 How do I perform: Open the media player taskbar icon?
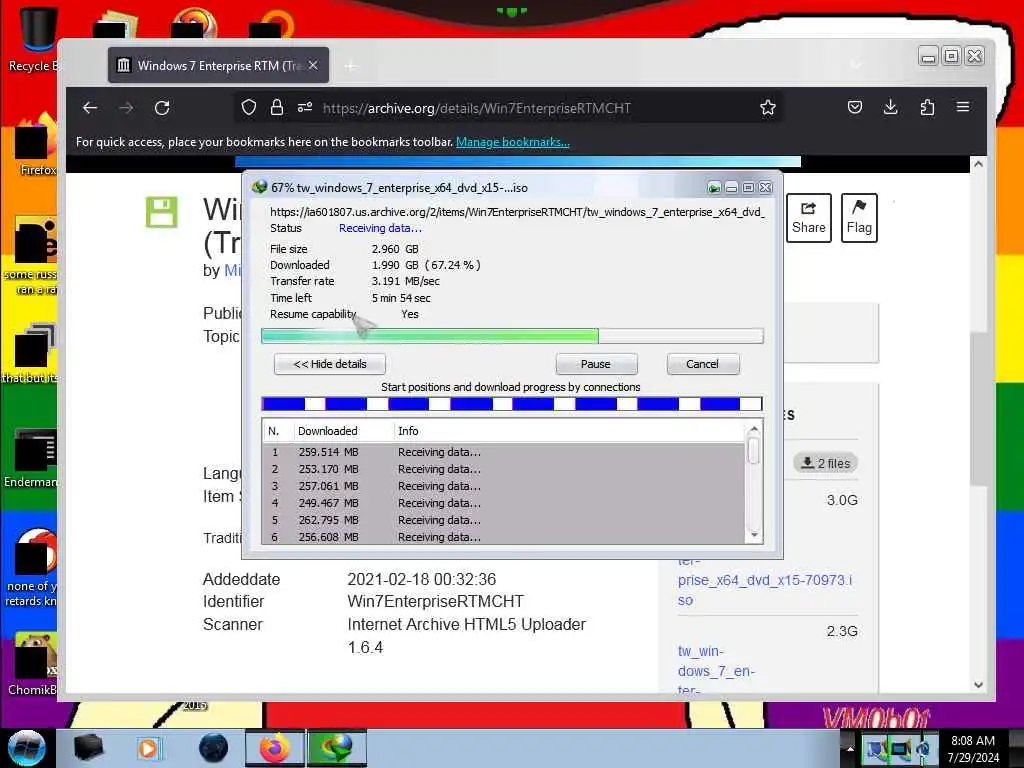point(149,748)
